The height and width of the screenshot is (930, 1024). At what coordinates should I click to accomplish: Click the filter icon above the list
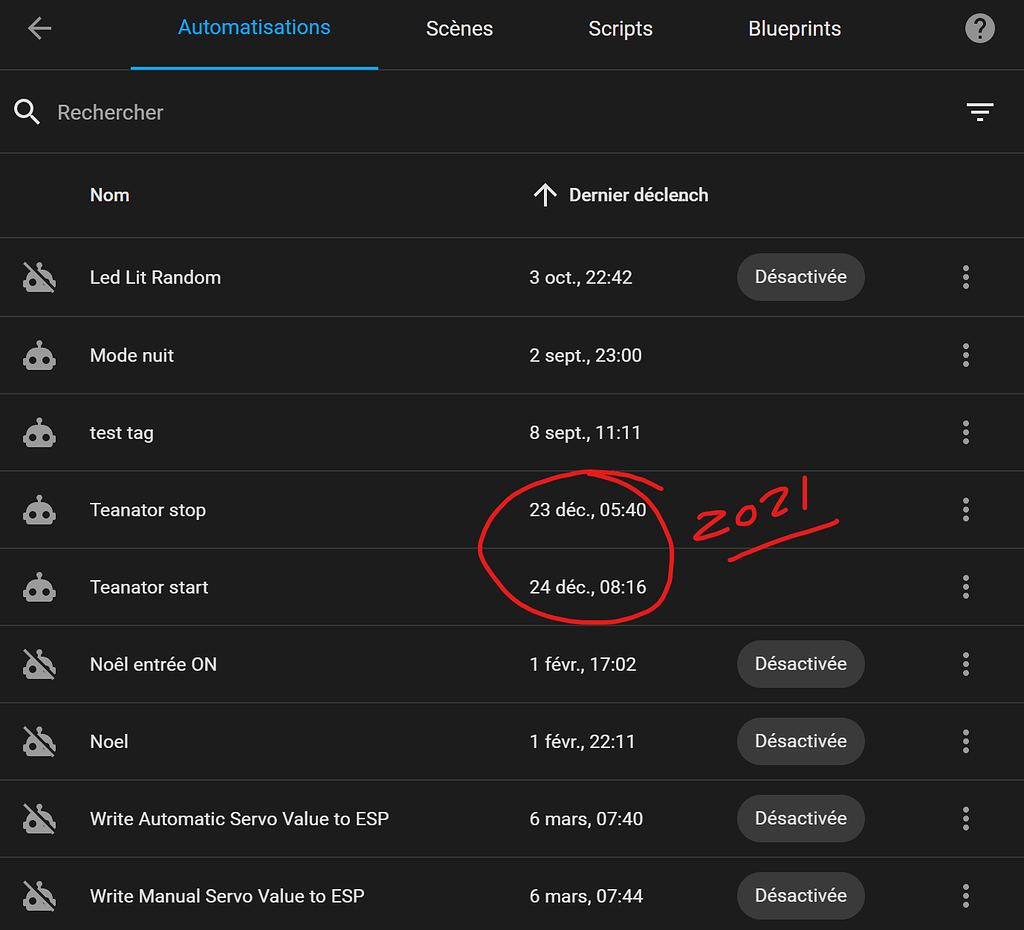click(x=980, y=111)
